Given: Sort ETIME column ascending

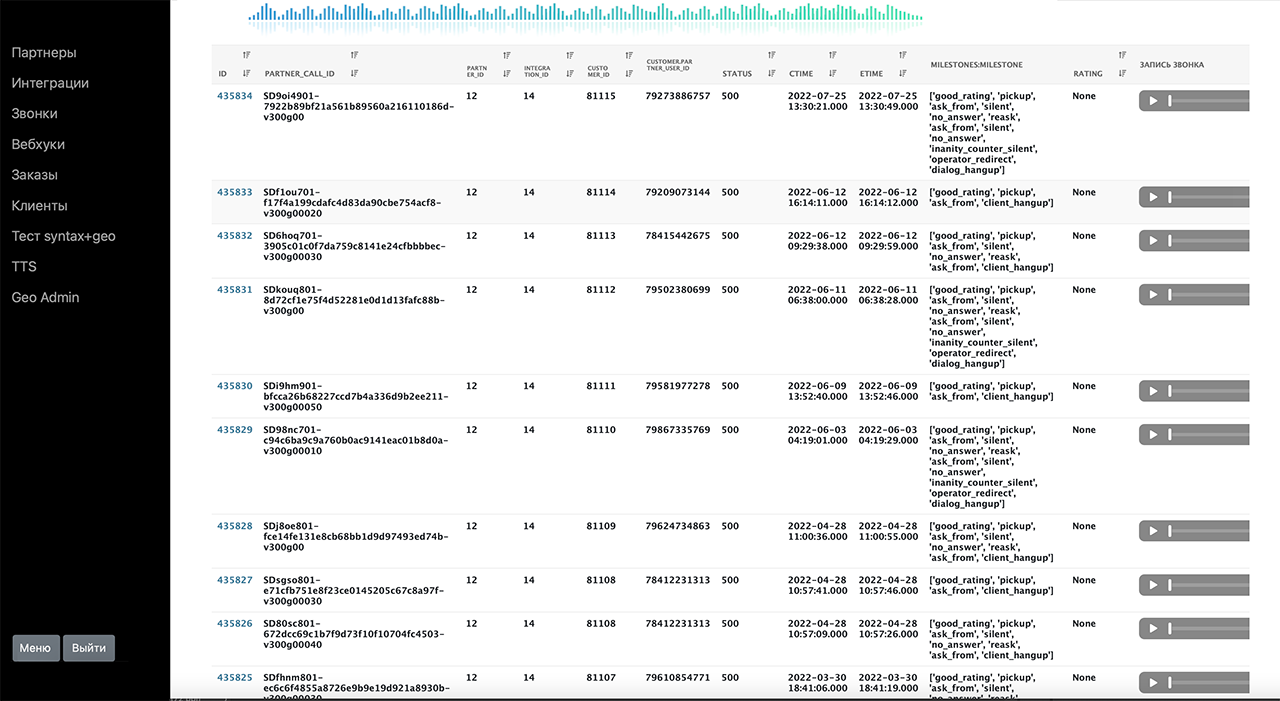Looking at the screenshot, I should pos(902,54).
